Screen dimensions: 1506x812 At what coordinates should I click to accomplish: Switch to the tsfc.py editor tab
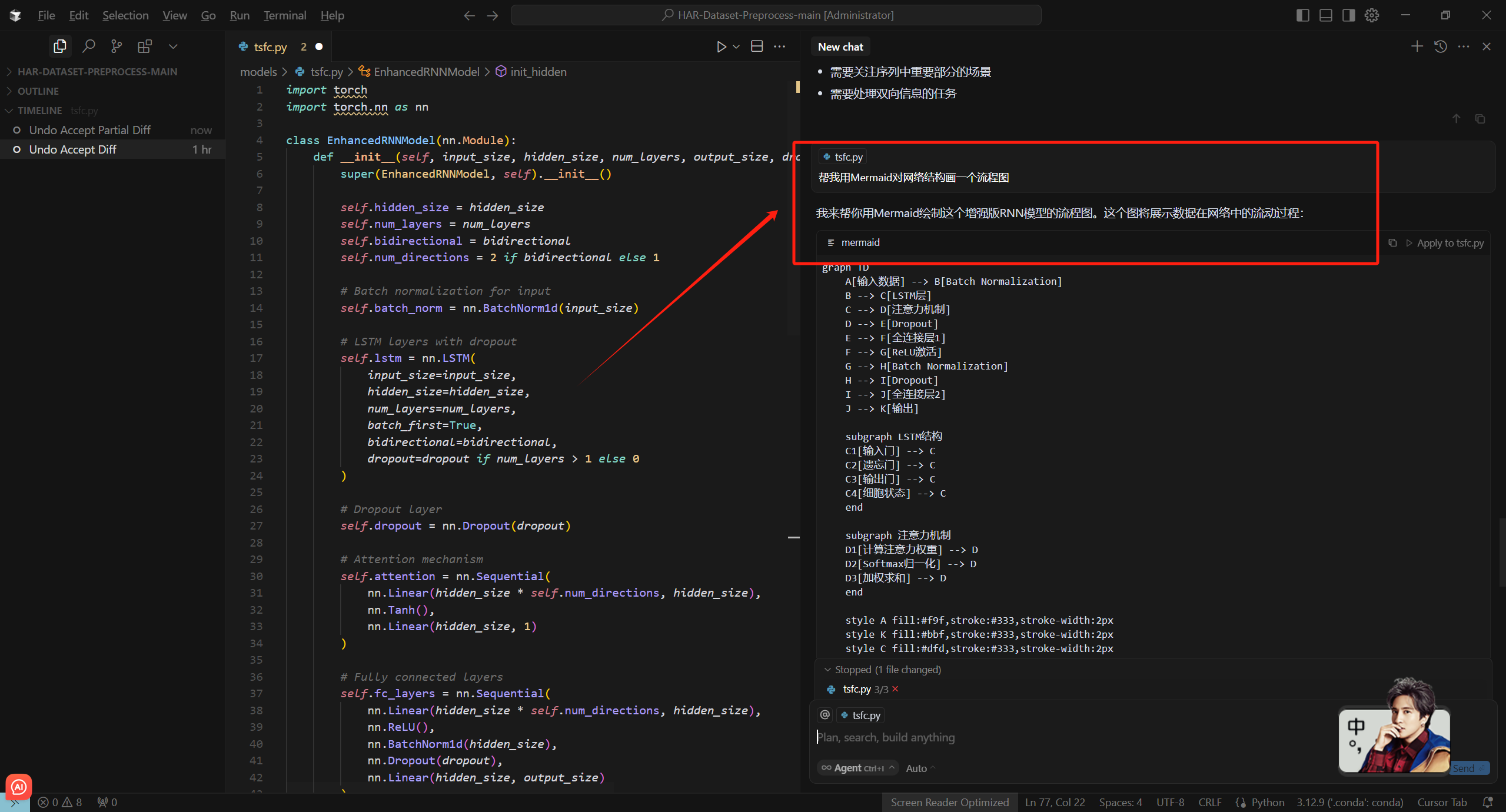pyautogui.click(x=270, y=47)
